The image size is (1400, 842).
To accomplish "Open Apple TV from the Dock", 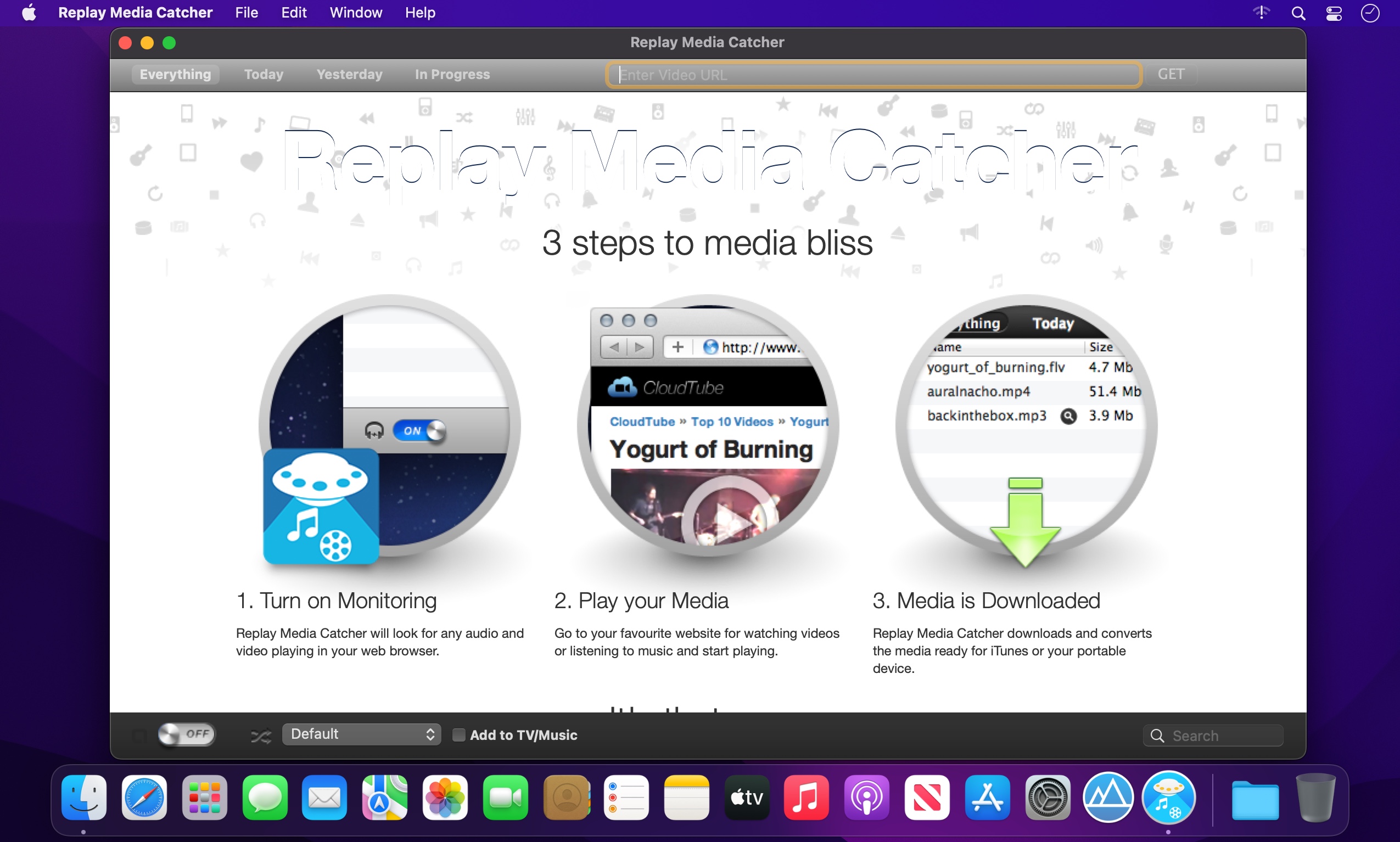I will click(x=747, y=798).
